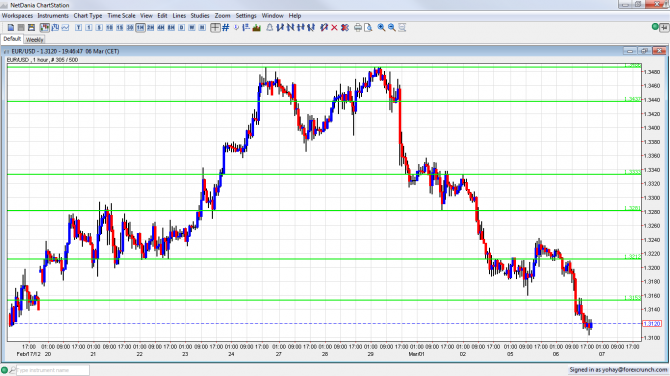Select the second line drawing tool
Screen dimensions: 670x376
[290, 28]
